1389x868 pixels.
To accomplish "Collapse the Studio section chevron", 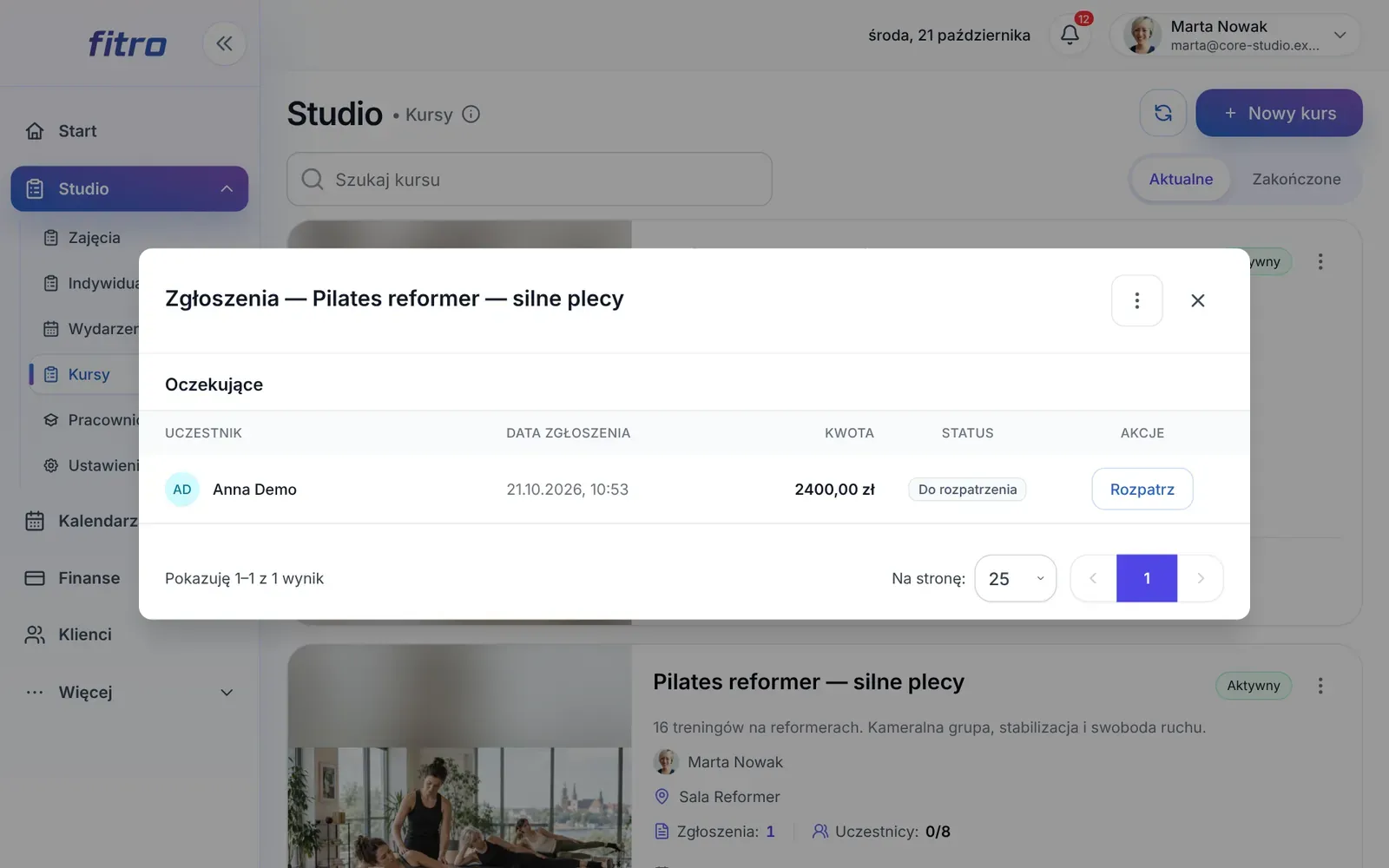I will [227, 189].
